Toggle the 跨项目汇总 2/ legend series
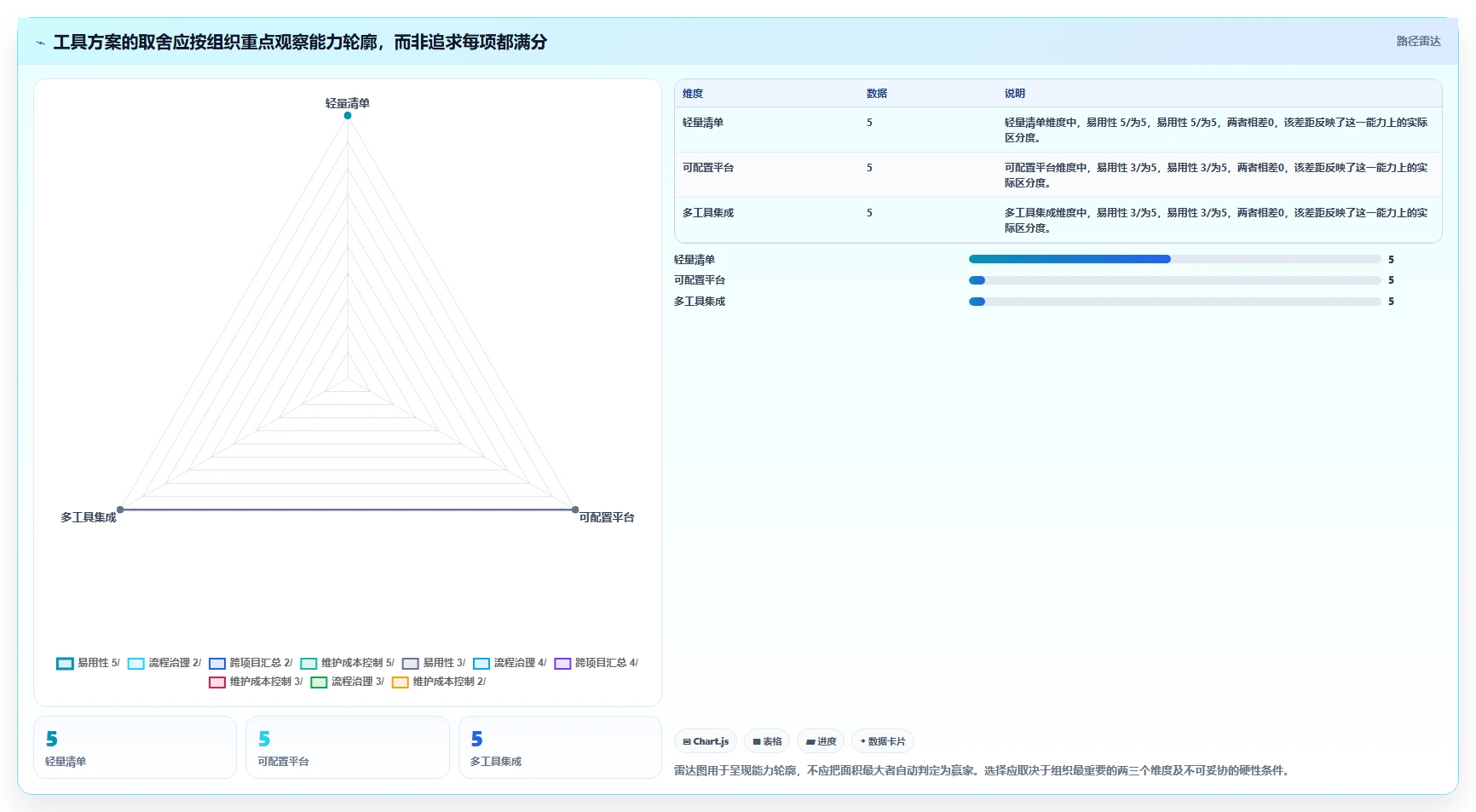This screenshot has width=1476, height=812. coord(251,663)
